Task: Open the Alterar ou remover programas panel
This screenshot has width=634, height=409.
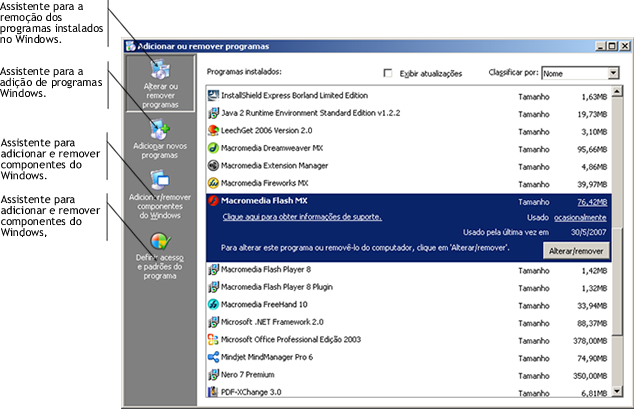Action: [x=160, y=84]
